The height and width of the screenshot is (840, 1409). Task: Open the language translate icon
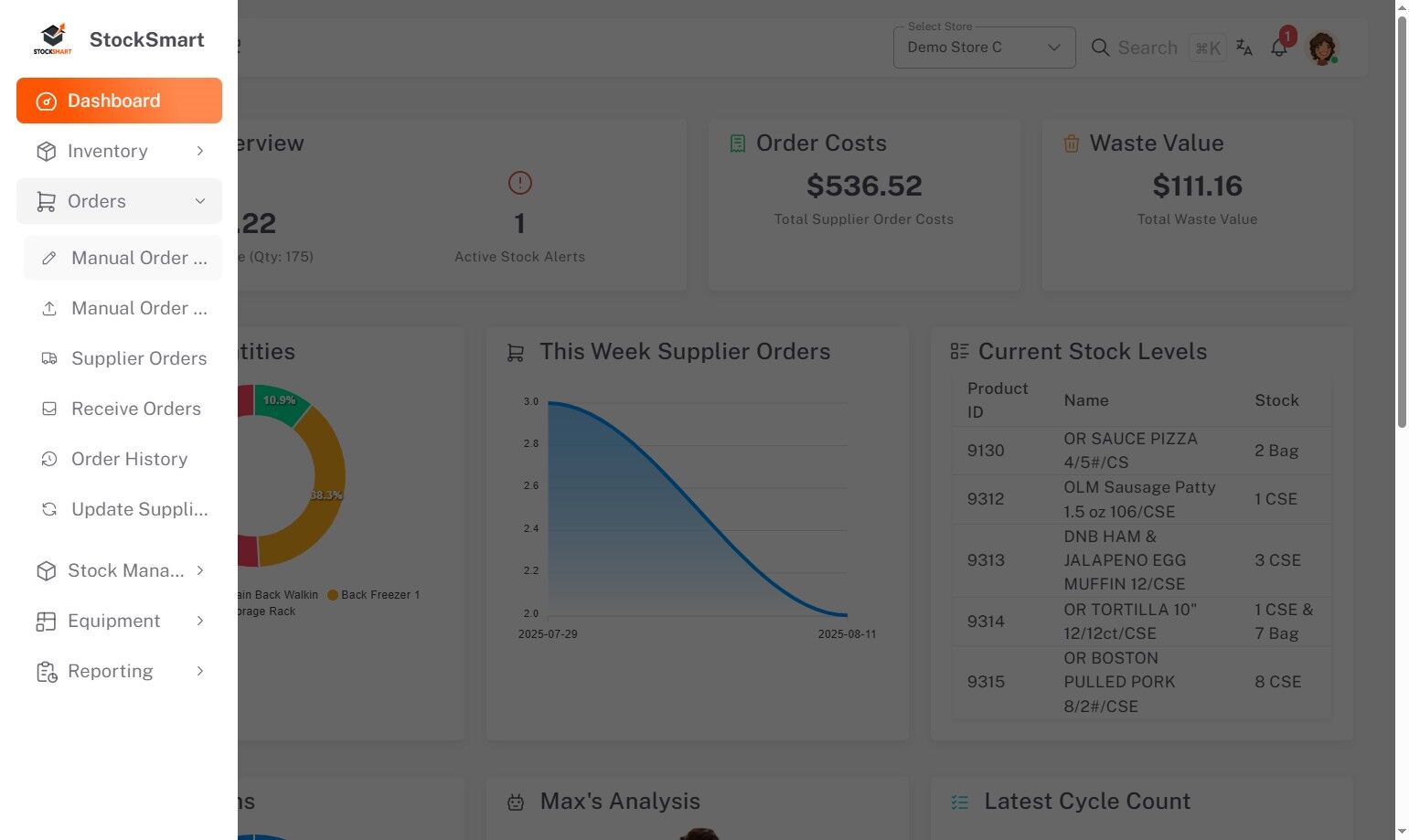(x=1244, y=48)
